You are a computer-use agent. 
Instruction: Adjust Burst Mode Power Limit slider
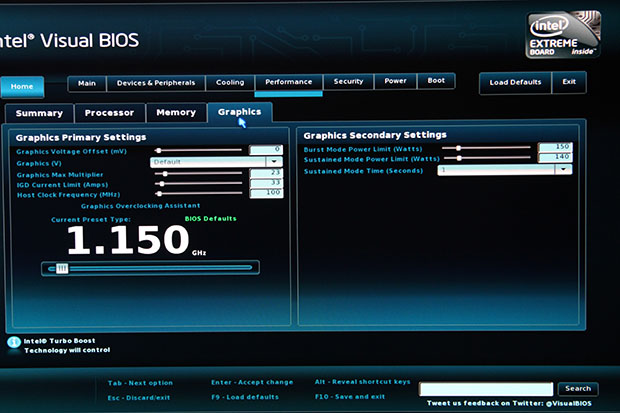(x=486, y=148)
